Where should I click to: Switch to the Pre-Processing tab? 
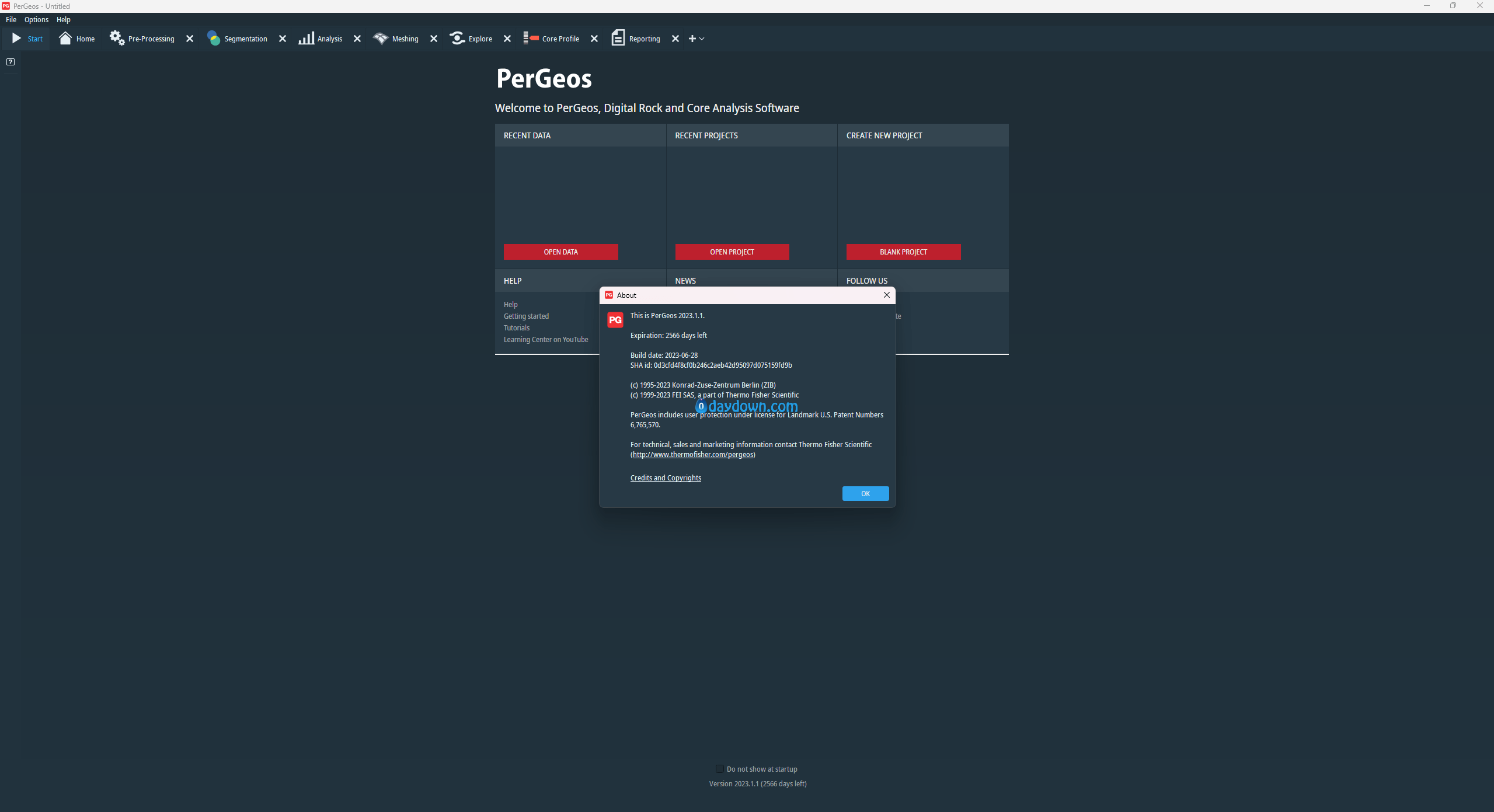[x=151, y=39]
